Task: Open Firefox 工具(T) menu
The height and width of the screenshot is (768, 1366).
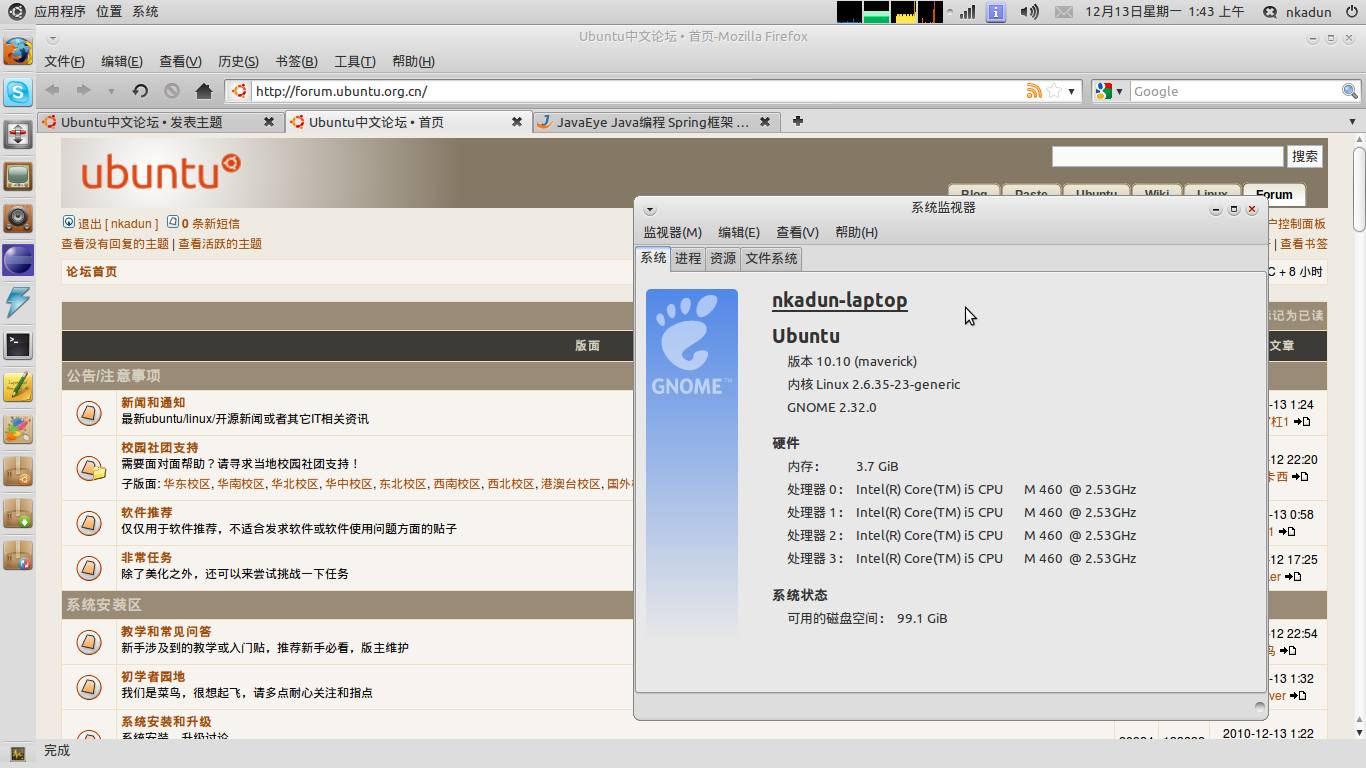Action: [x=355, y=61]
